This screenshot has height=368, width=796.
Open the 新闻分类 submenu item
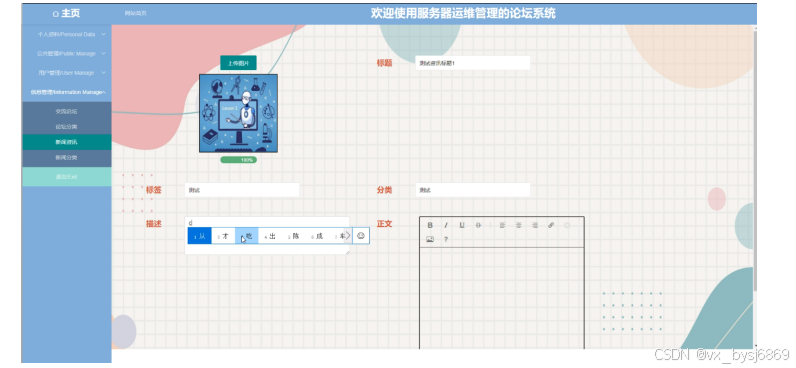pyautogui.click(x=67, y=158)
